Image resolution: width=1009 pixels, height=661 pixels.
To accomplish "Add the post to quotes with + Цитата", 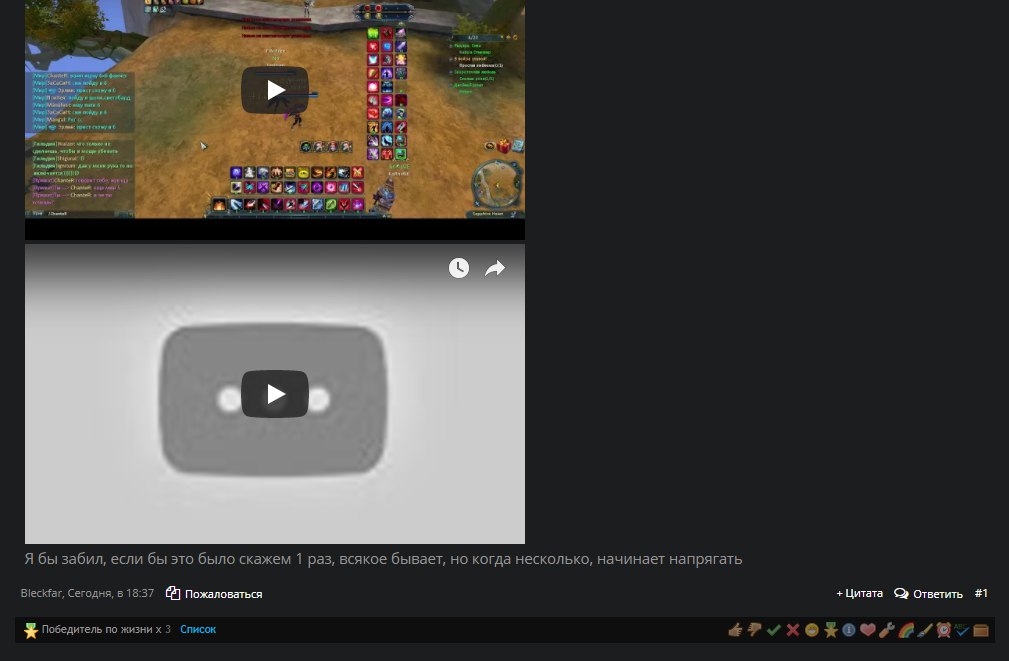I will pos(859,593).
